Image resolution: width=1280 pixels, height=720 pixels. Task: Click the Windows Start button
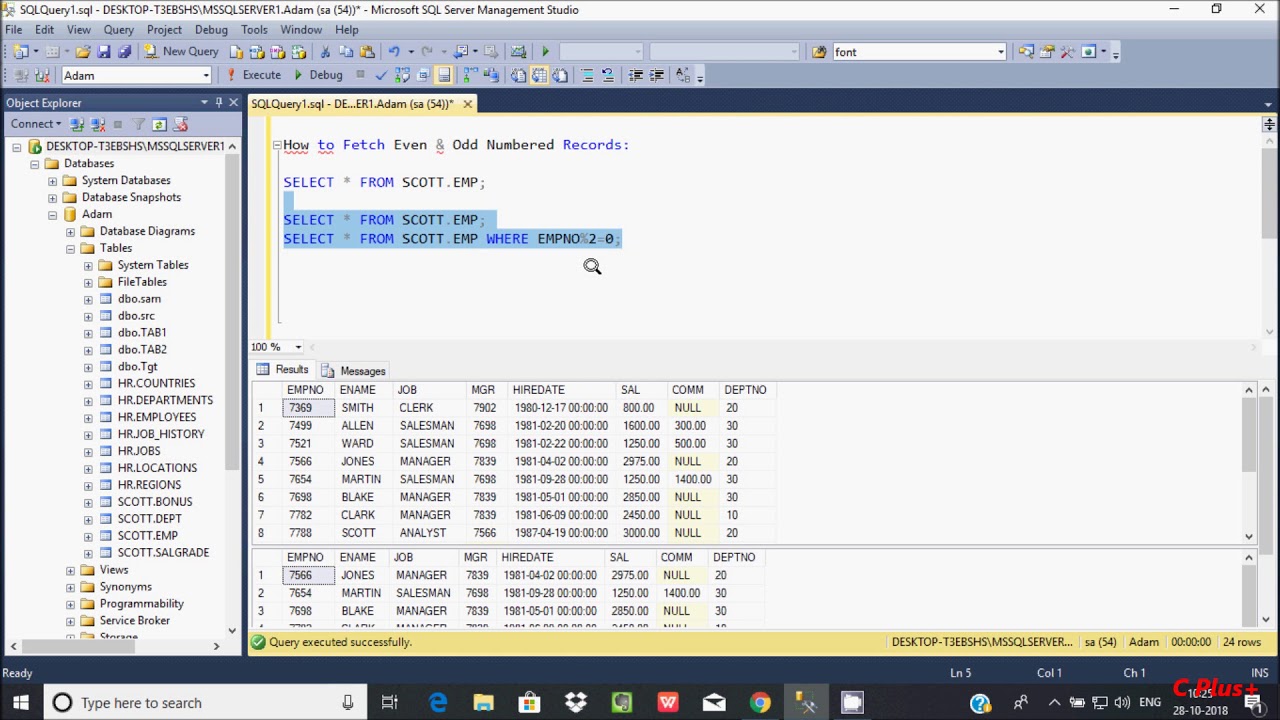21,703
